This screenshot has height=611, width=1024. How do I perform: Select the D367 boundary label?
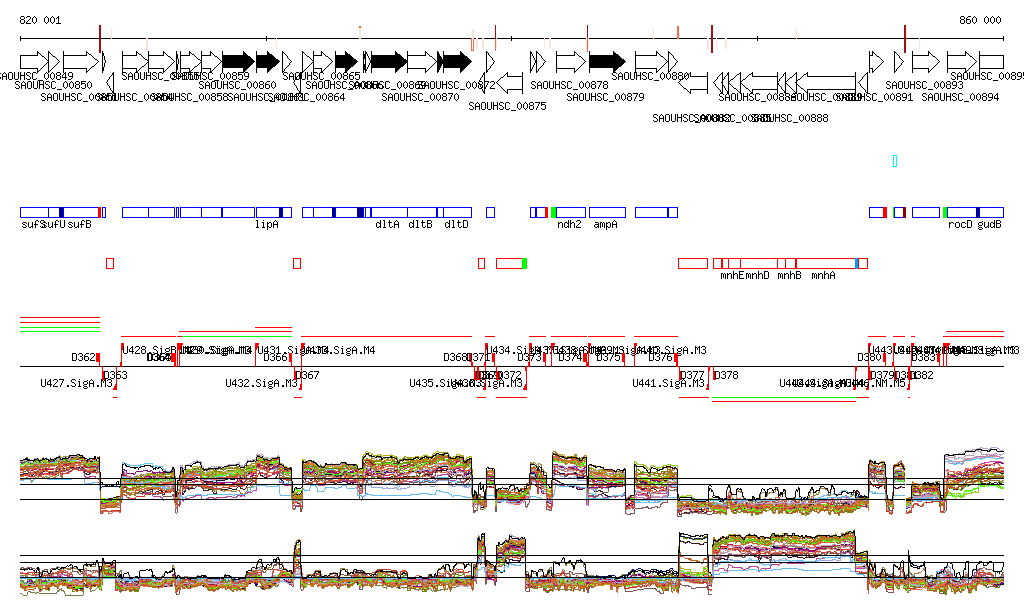(308, 375)
